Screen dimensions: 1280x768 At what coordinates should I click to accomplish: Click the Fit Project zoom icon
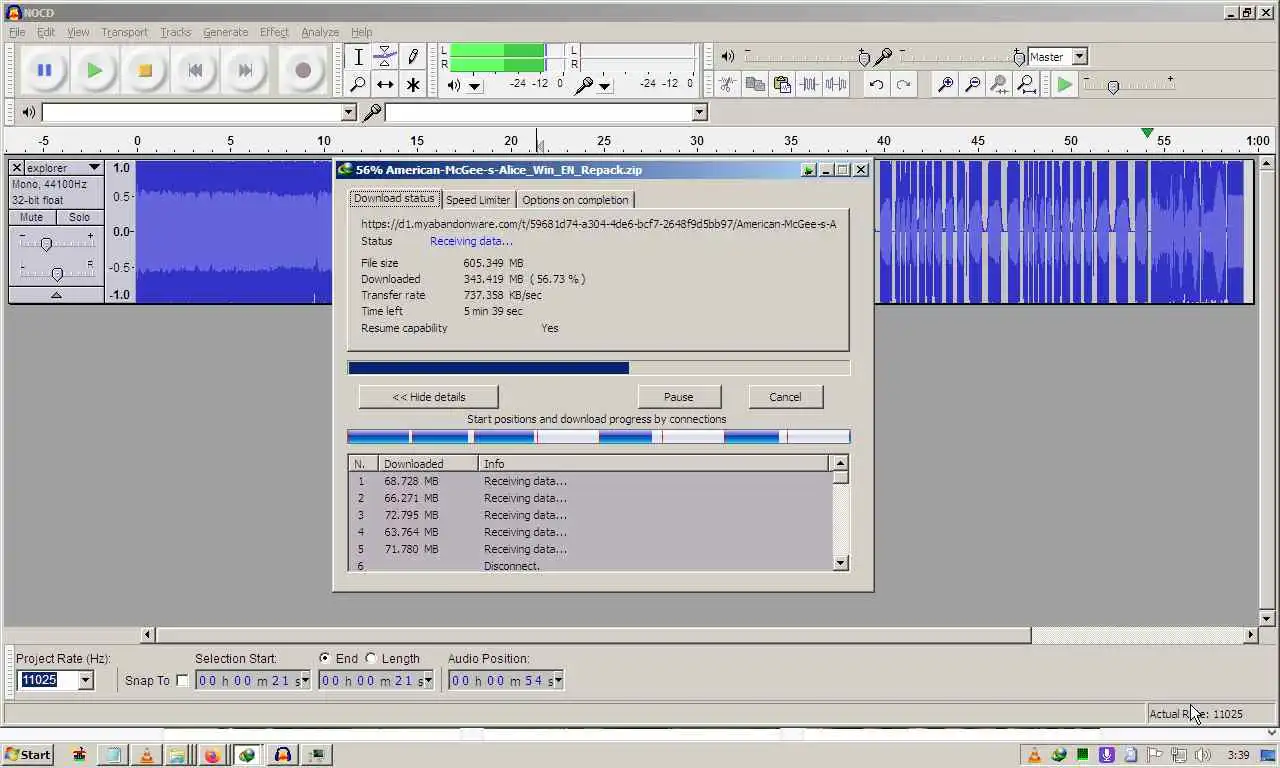1025,85
